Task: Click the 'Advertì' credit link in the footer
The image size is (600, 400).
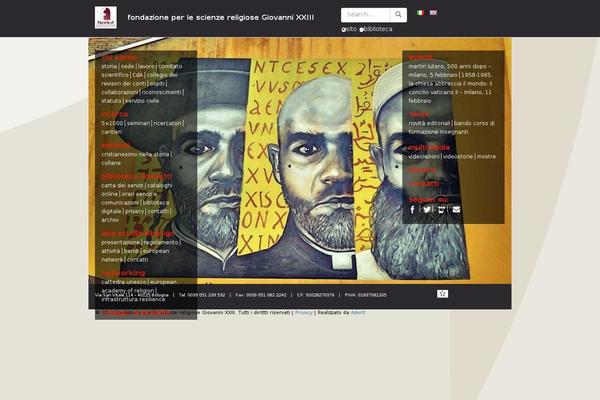Action: point(358,313)
